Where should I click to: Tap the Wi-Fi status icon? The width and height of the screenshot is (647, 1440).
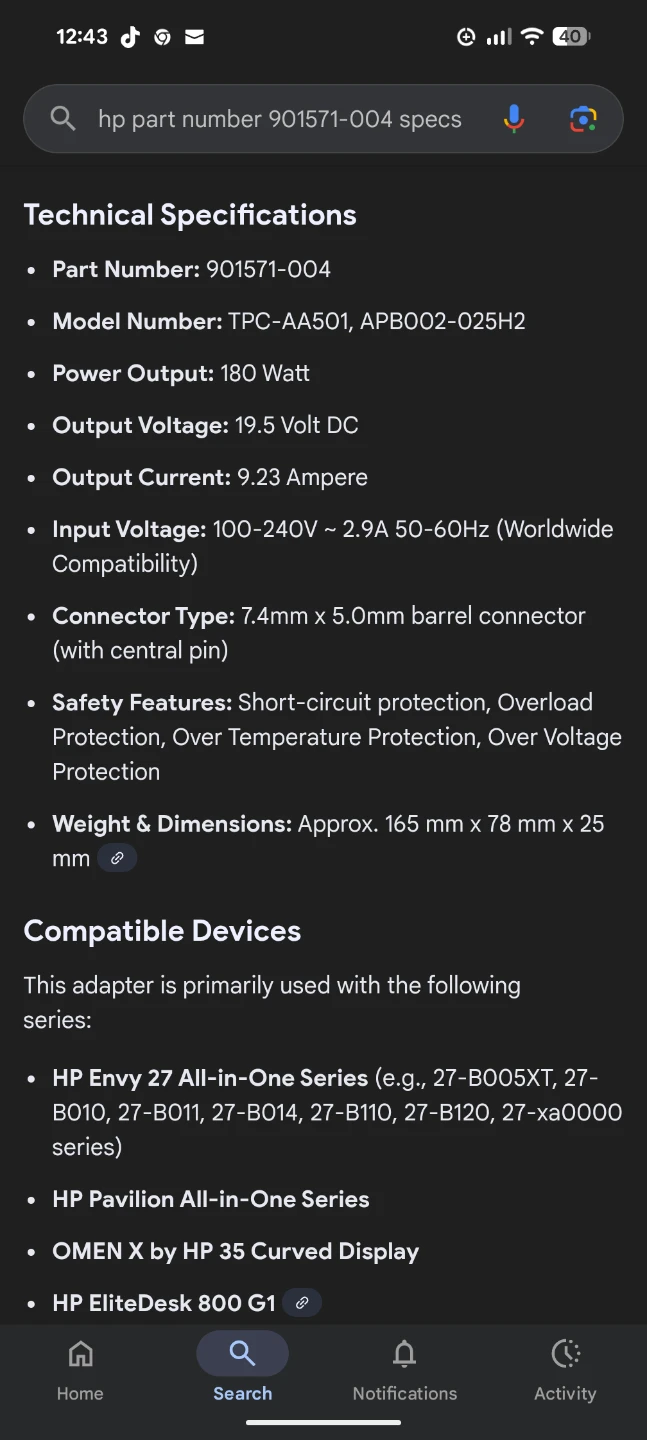tap(532, 37)
